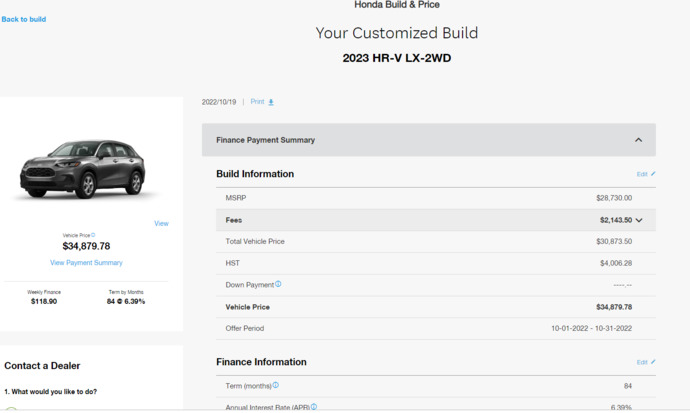690x413 pixels.
Task: Click the Back to build link
Action: (x=24, y=19)
